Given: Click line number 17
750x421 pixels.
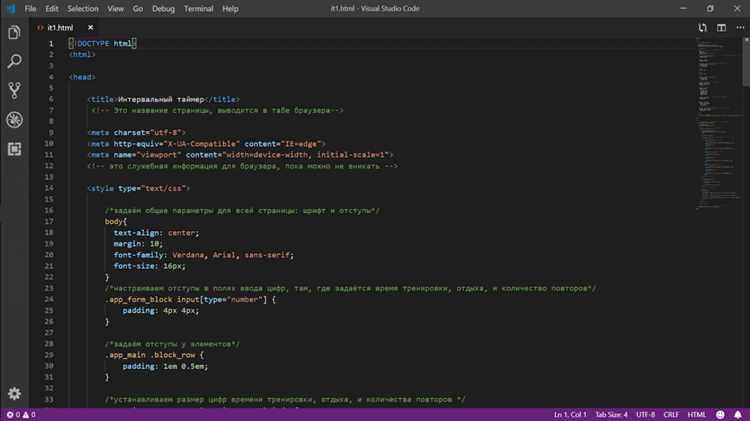Looking at the screenshot, I should pyautogui.click(x=49, y=222).
